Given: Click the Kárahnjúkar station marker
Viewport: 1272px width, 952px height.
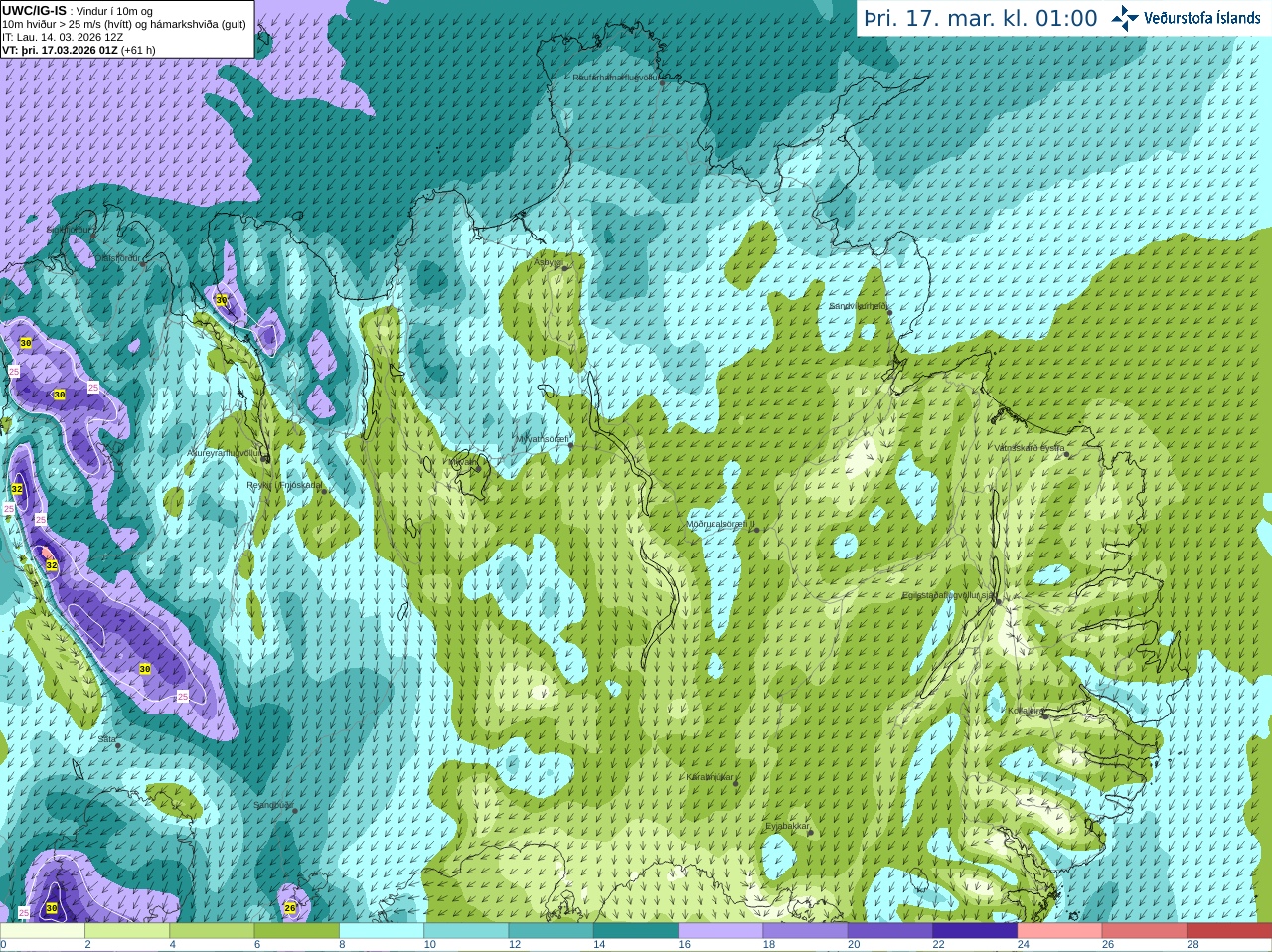Looking at the screenshot, I should [x=736, y=784].
